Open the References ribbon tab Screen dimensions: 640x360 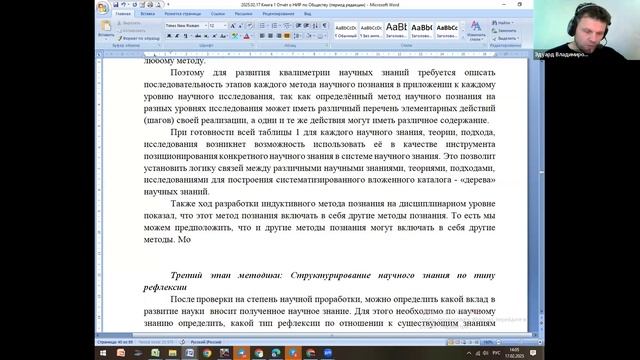[218, 14]
